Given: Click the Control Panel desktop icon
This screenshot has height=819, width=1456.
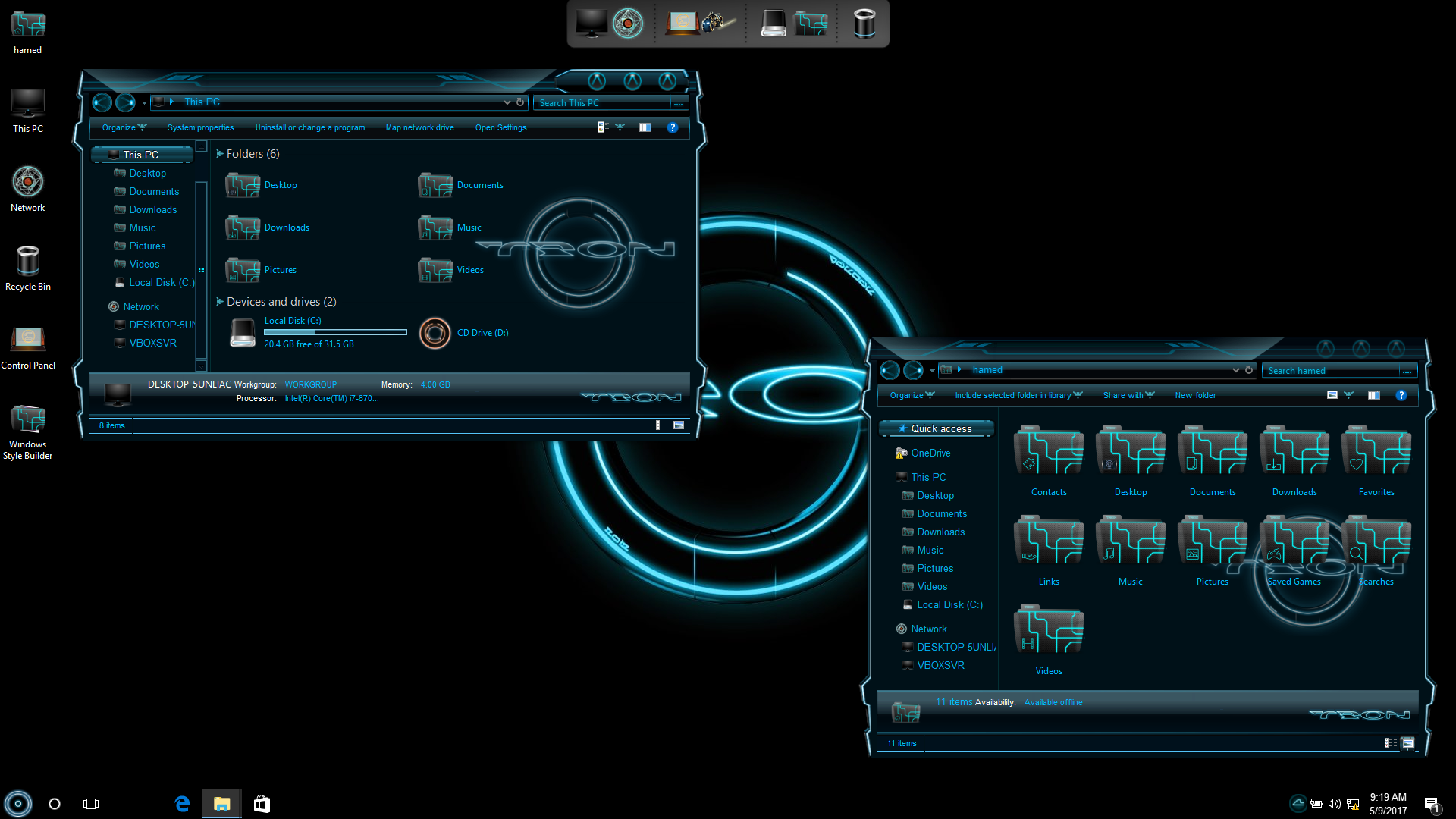Looking at the screenshot, I should coord(28,340).
